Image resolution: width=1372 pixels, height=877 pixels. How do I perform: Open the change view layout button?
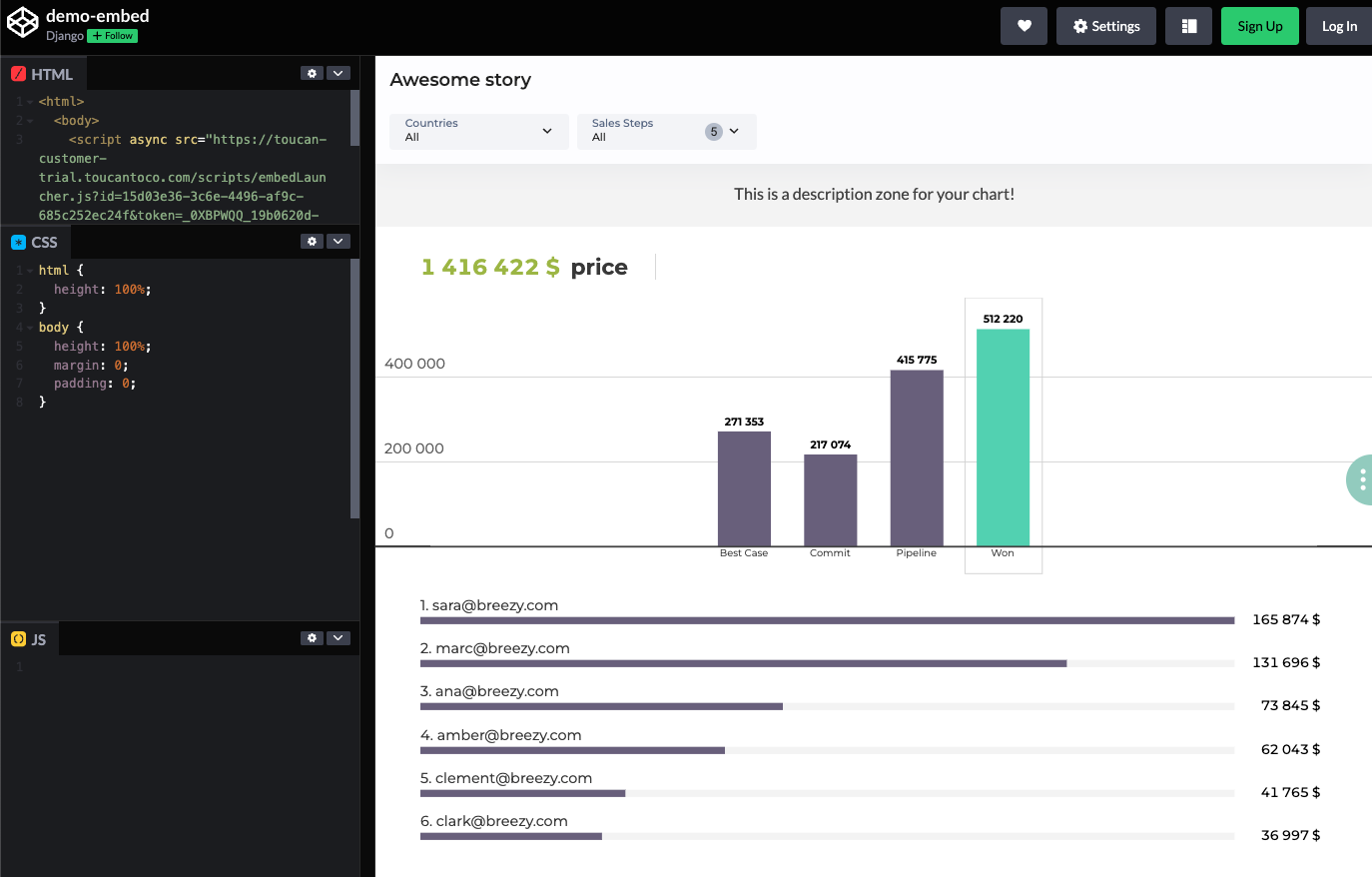coord(1188,26)
